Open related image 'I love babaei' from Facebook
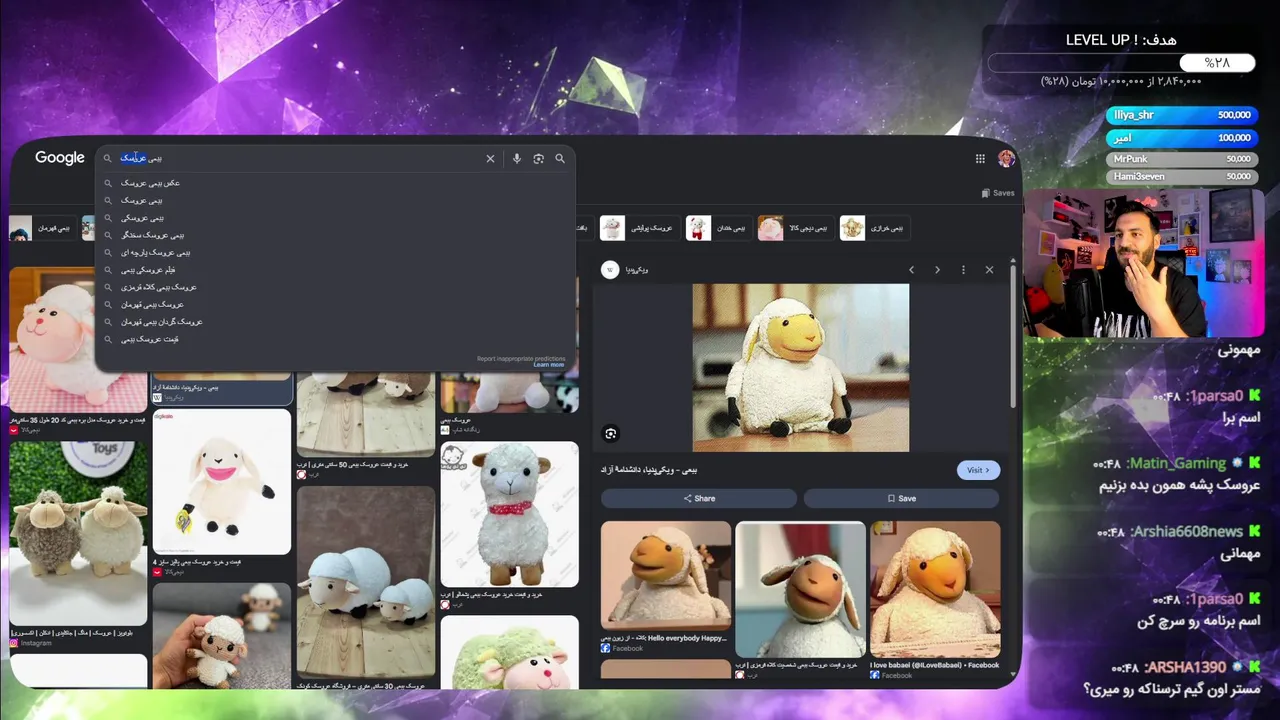This screenshot has width=1280, height=720. click(935, 590)
